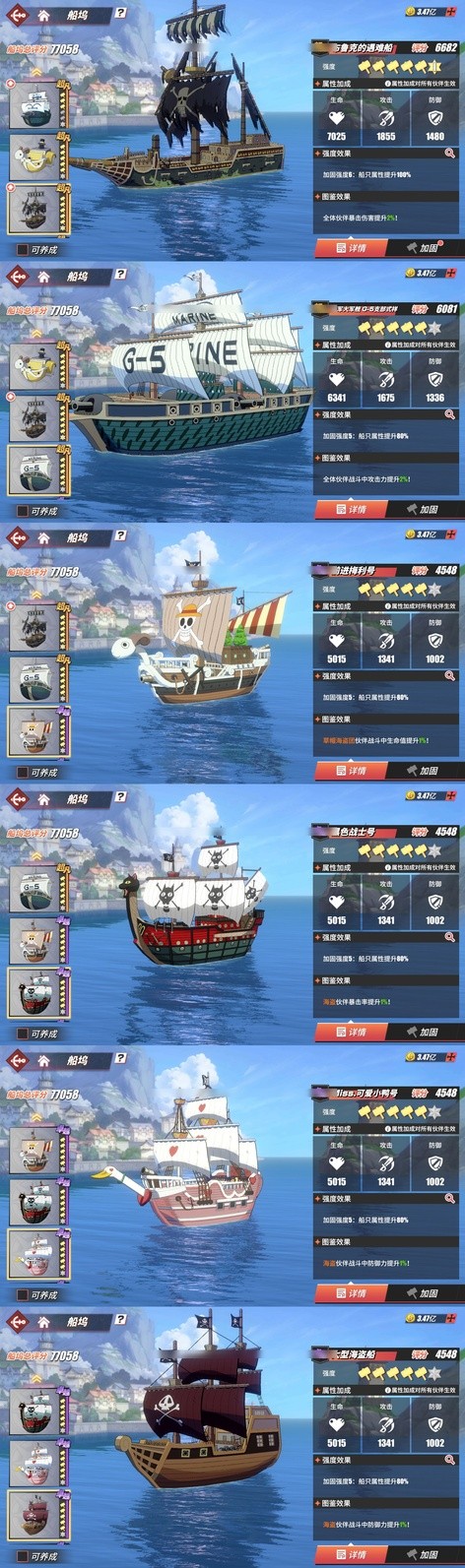Viewport: 465px width, 1568px height.
Task: Tick the 可养成 checkbox on the 进梅利号 screen
Action: (x=22, y=773)
